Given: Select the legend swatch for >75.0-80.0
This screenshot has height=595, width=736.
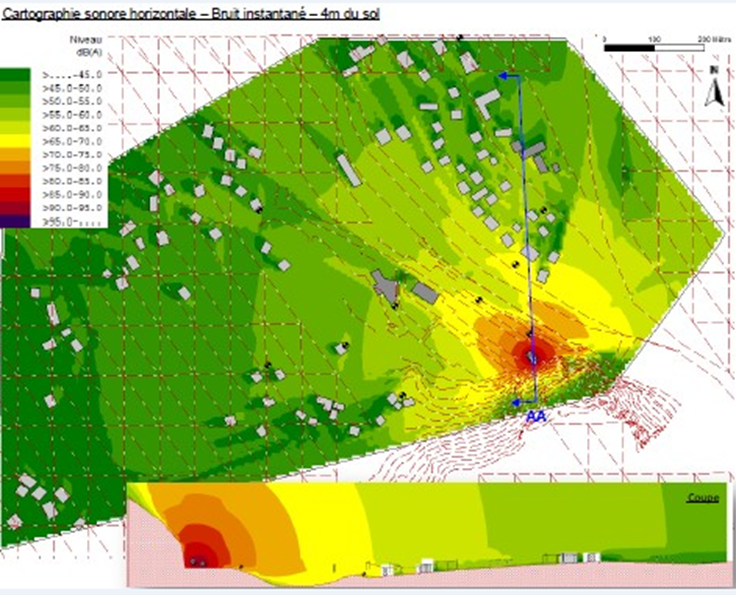Looking at the screenshot, I should (x=15, y=168).
